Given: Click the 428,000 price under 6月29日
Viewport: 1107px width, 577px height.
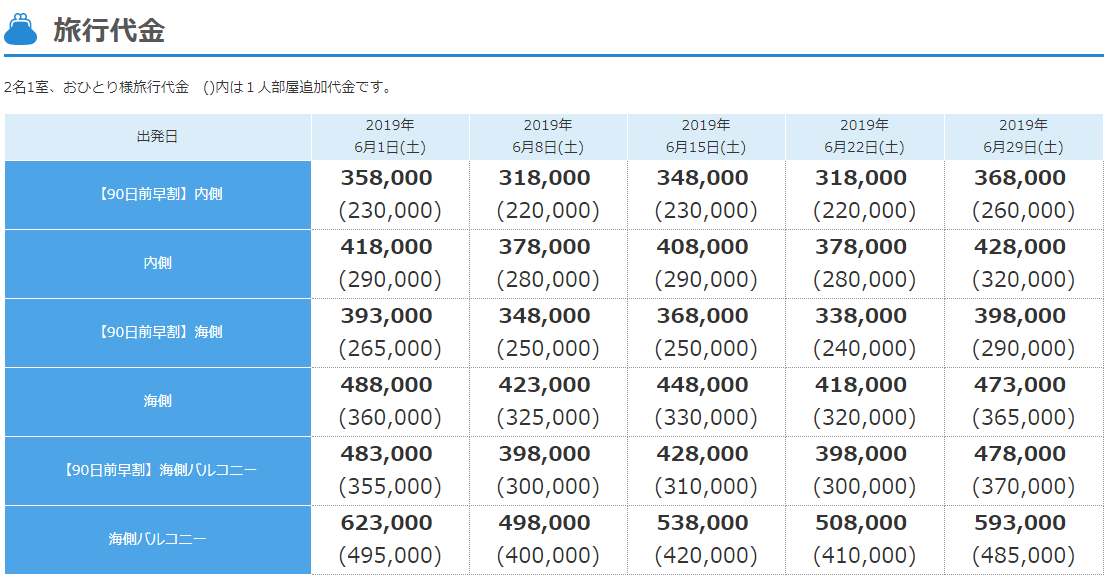Looking at the screenshot, I should [1019, 246].
